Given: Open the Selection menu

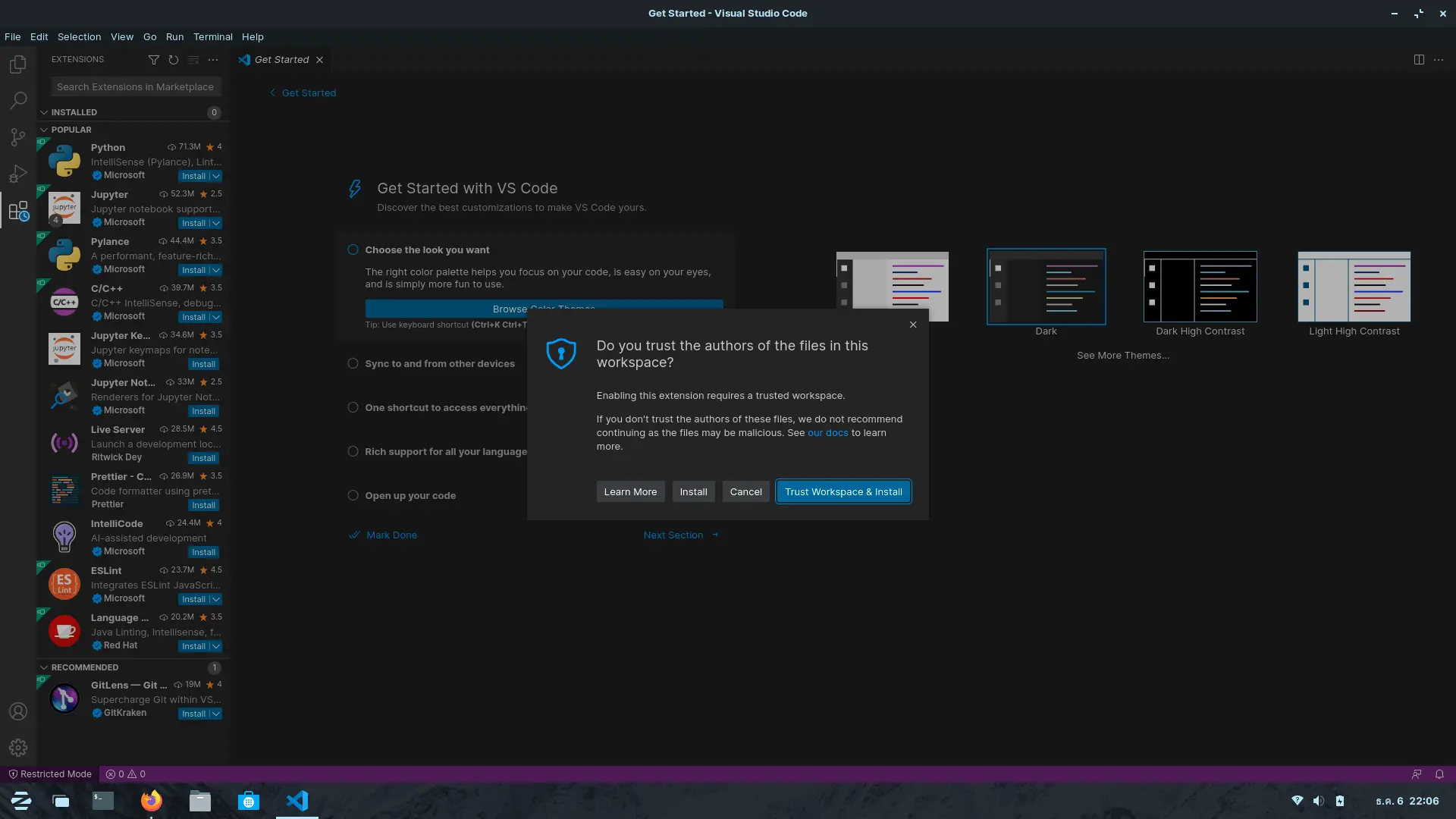Looking at the screenshot, I should pos(79,36).
